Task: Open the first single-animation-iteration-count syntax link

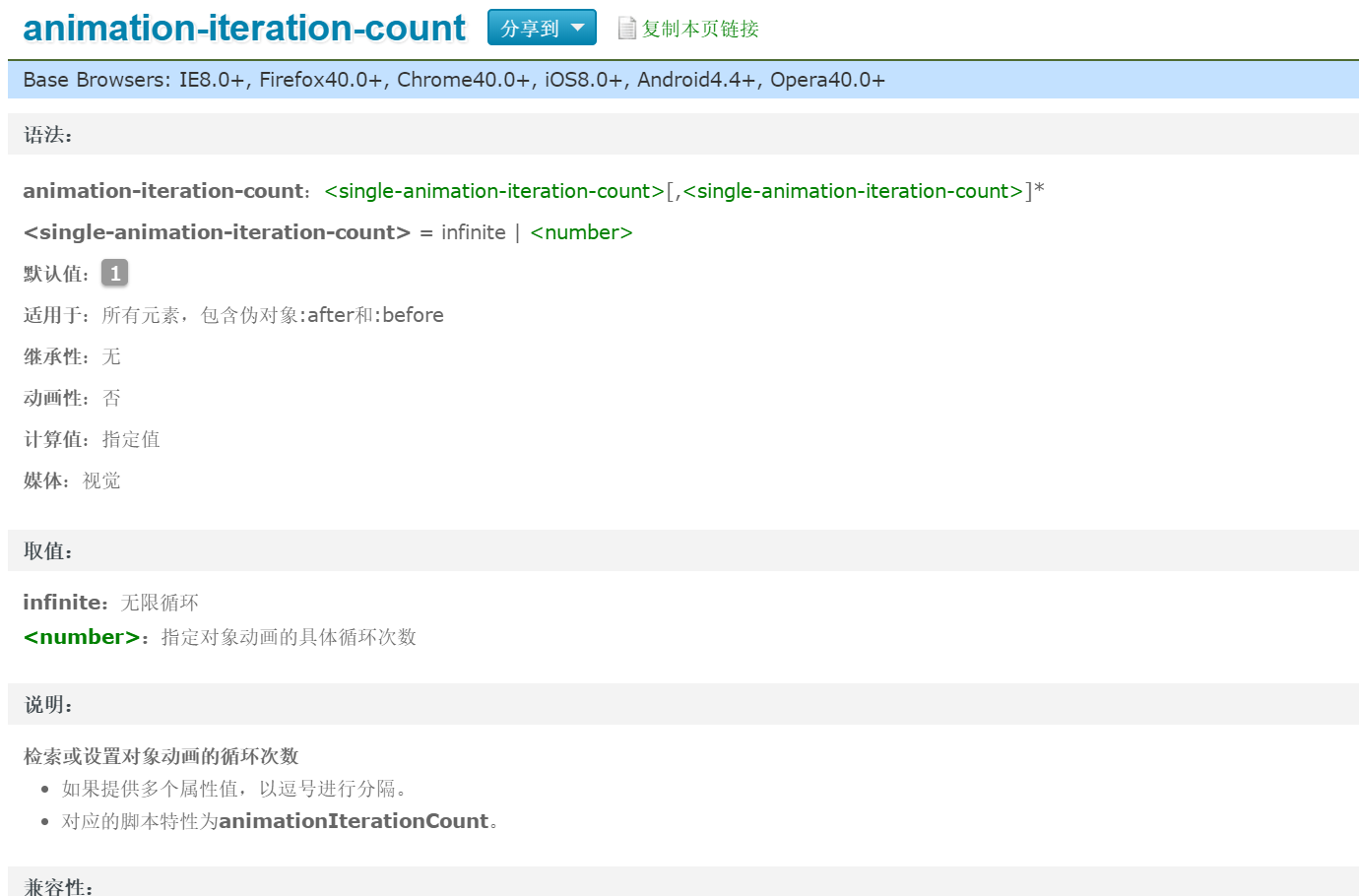Action: click(x=494, y=191)
